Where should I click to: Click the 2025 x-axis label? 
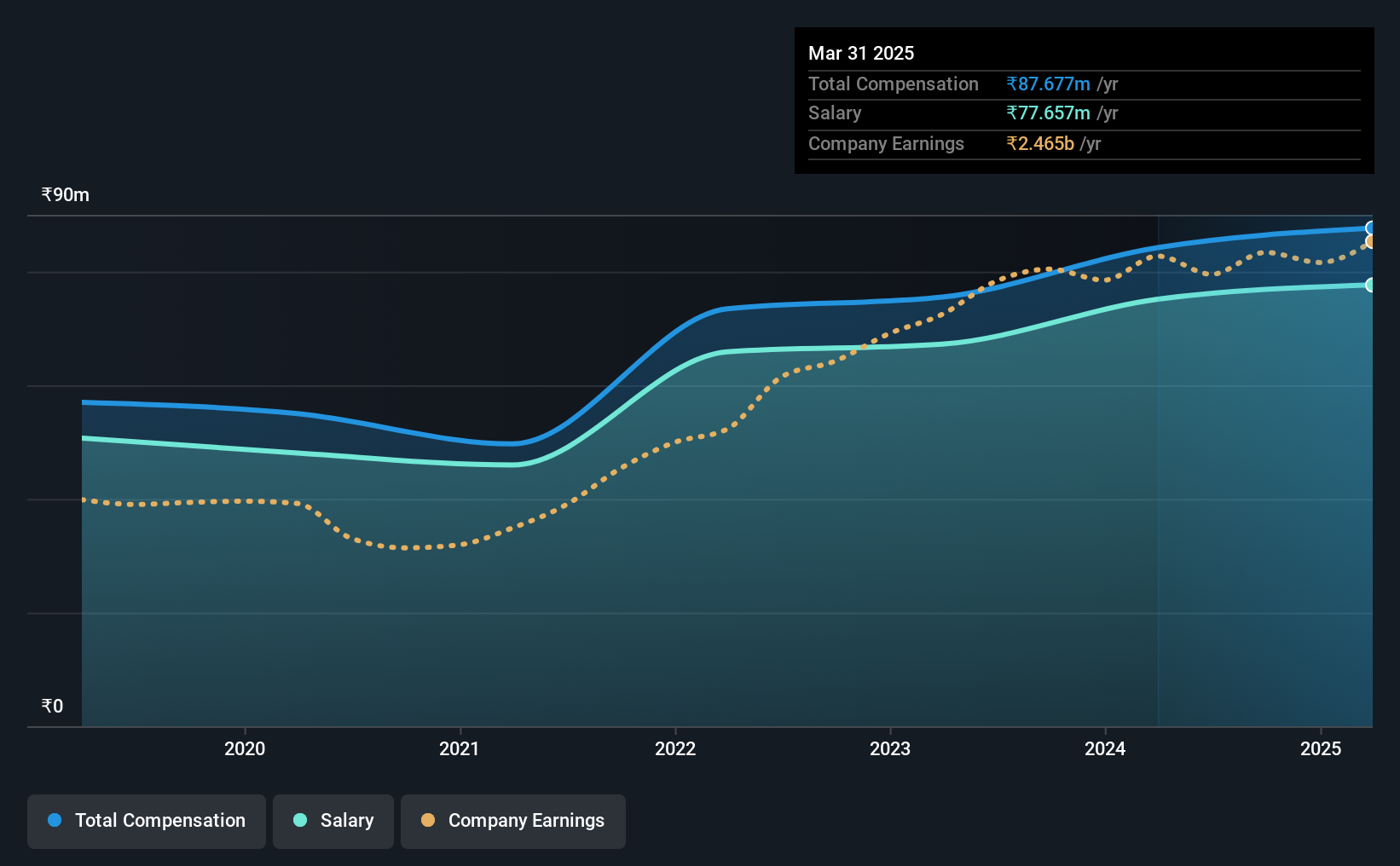click(x=1321, y=748)
